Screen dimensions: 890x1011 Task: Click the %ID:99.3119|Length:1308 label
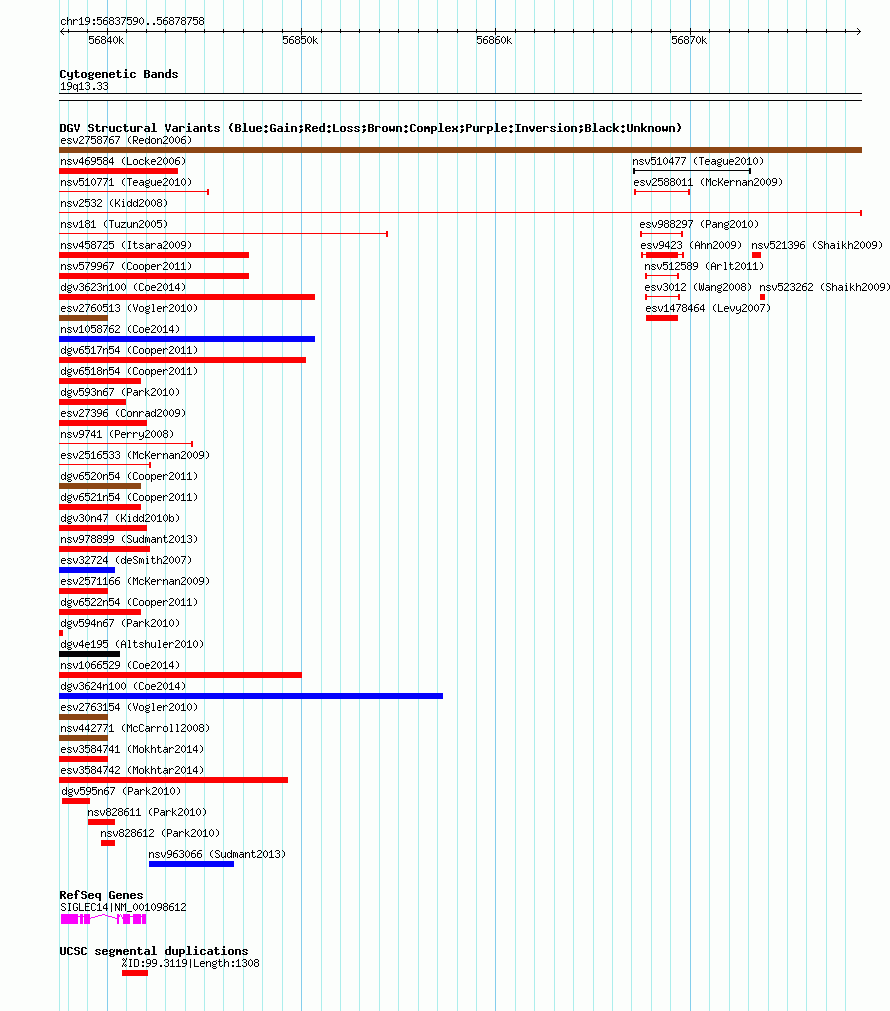pyautogui.click(x=191, y=963)
